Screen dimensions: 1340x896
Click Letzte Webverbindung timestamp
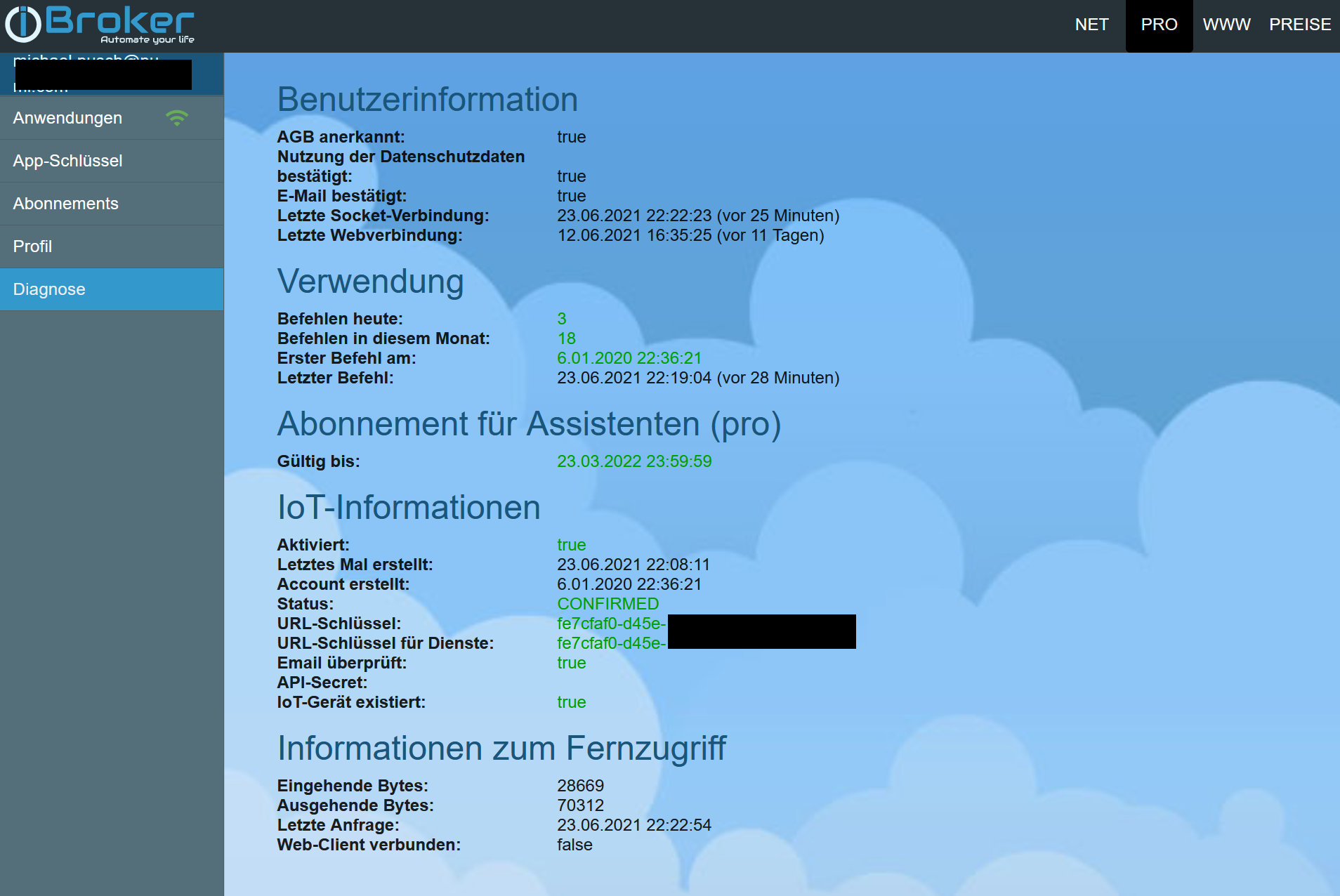[690, 235]
